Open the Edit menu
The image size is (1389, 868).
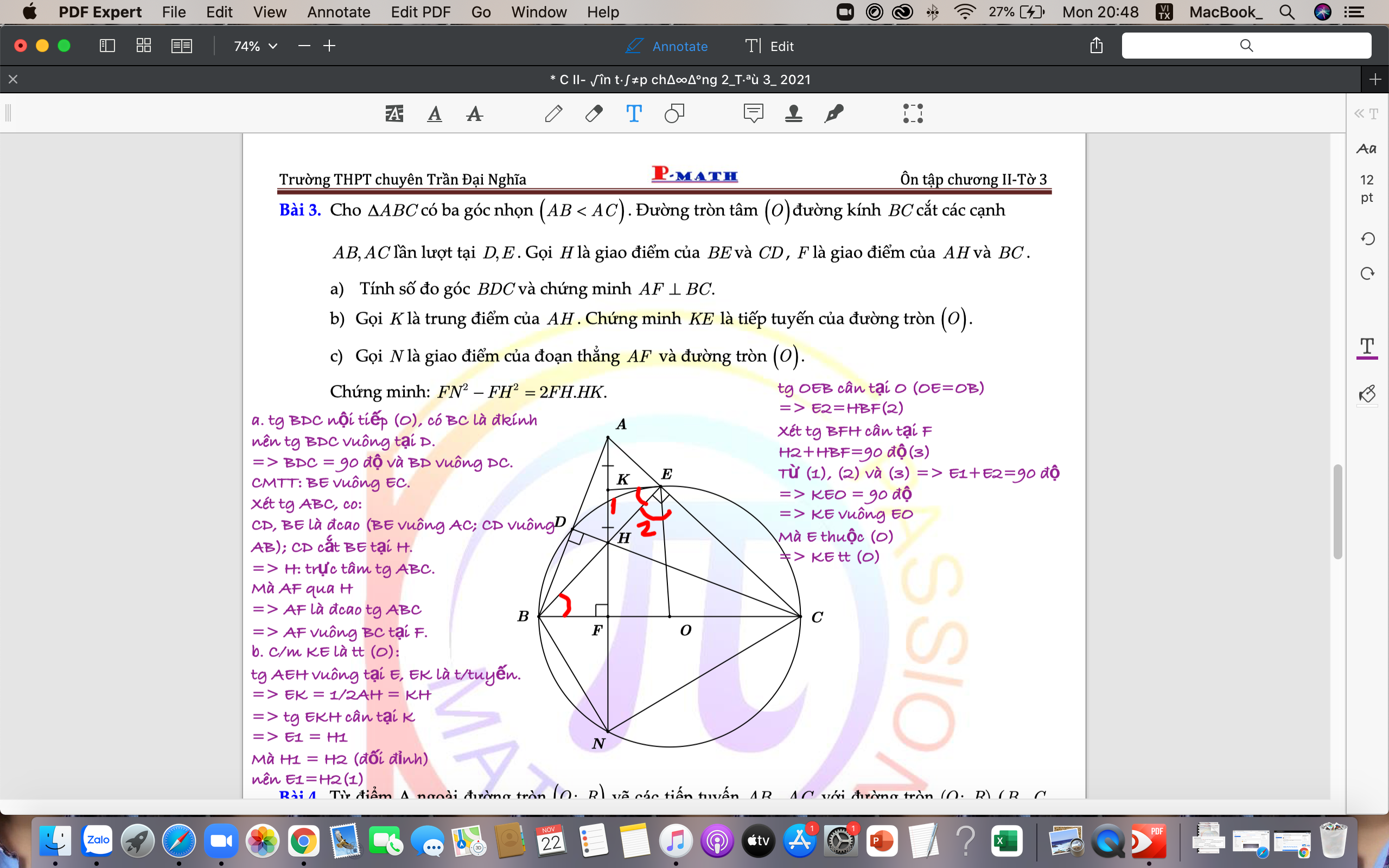219,12
